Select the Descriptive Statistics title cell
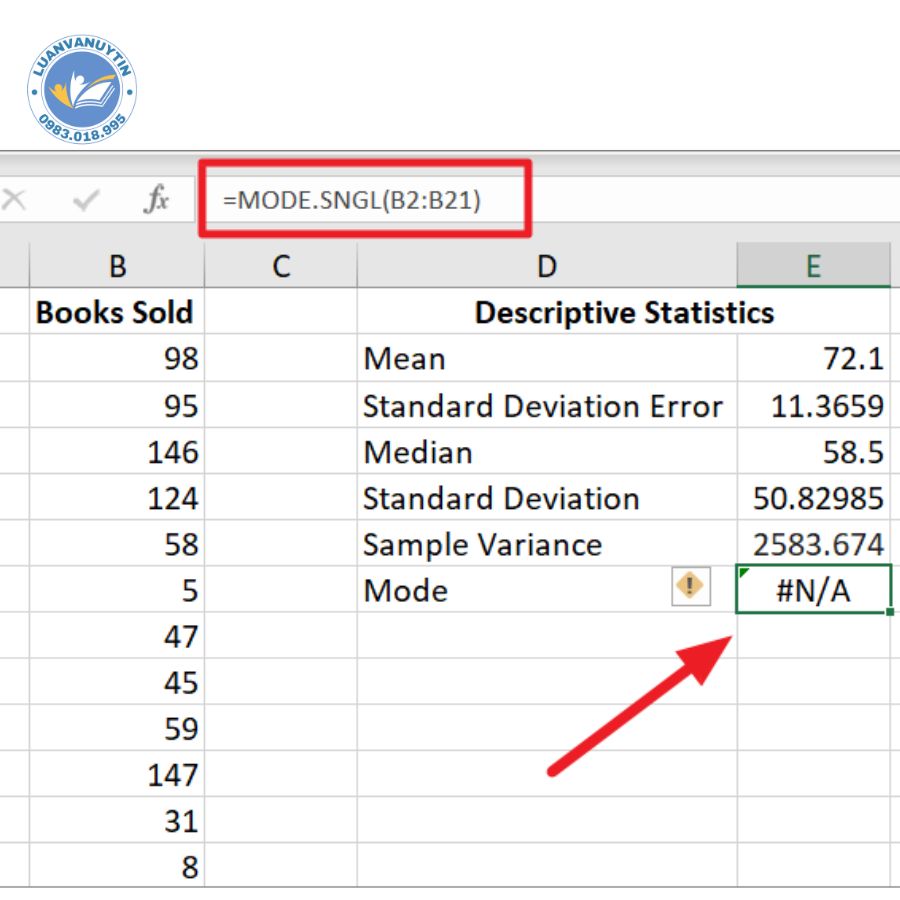Screen dimensions: 900x900 tap(623, 313)
